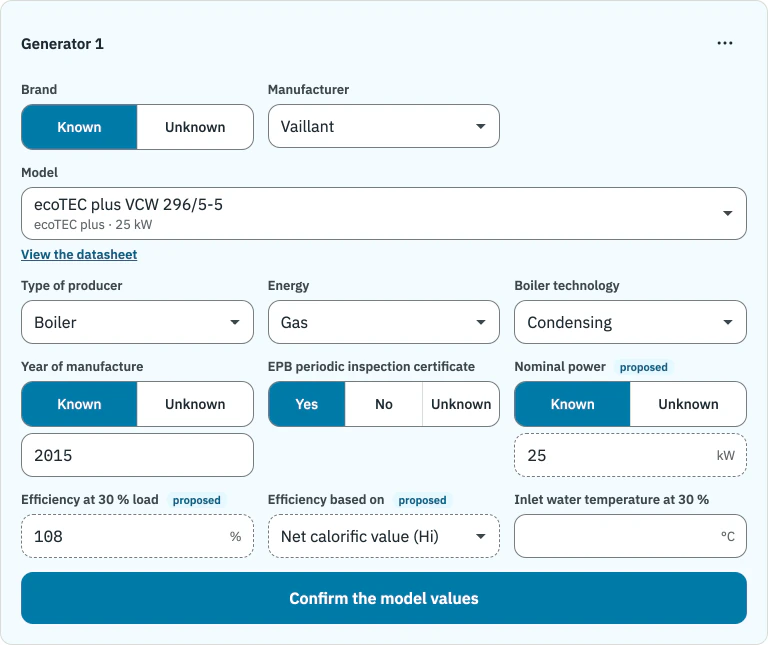
Task: Set Brand to Known
Action: 79,127
